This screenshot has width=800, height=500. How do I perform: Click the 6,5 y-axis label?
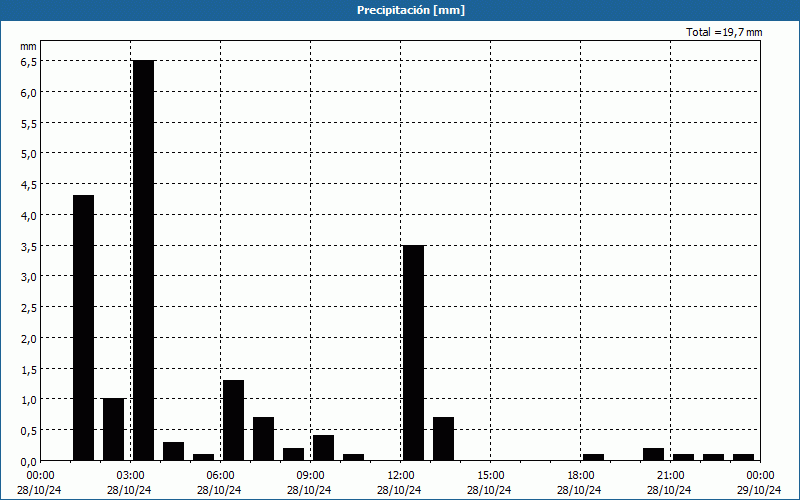point(28,62)
